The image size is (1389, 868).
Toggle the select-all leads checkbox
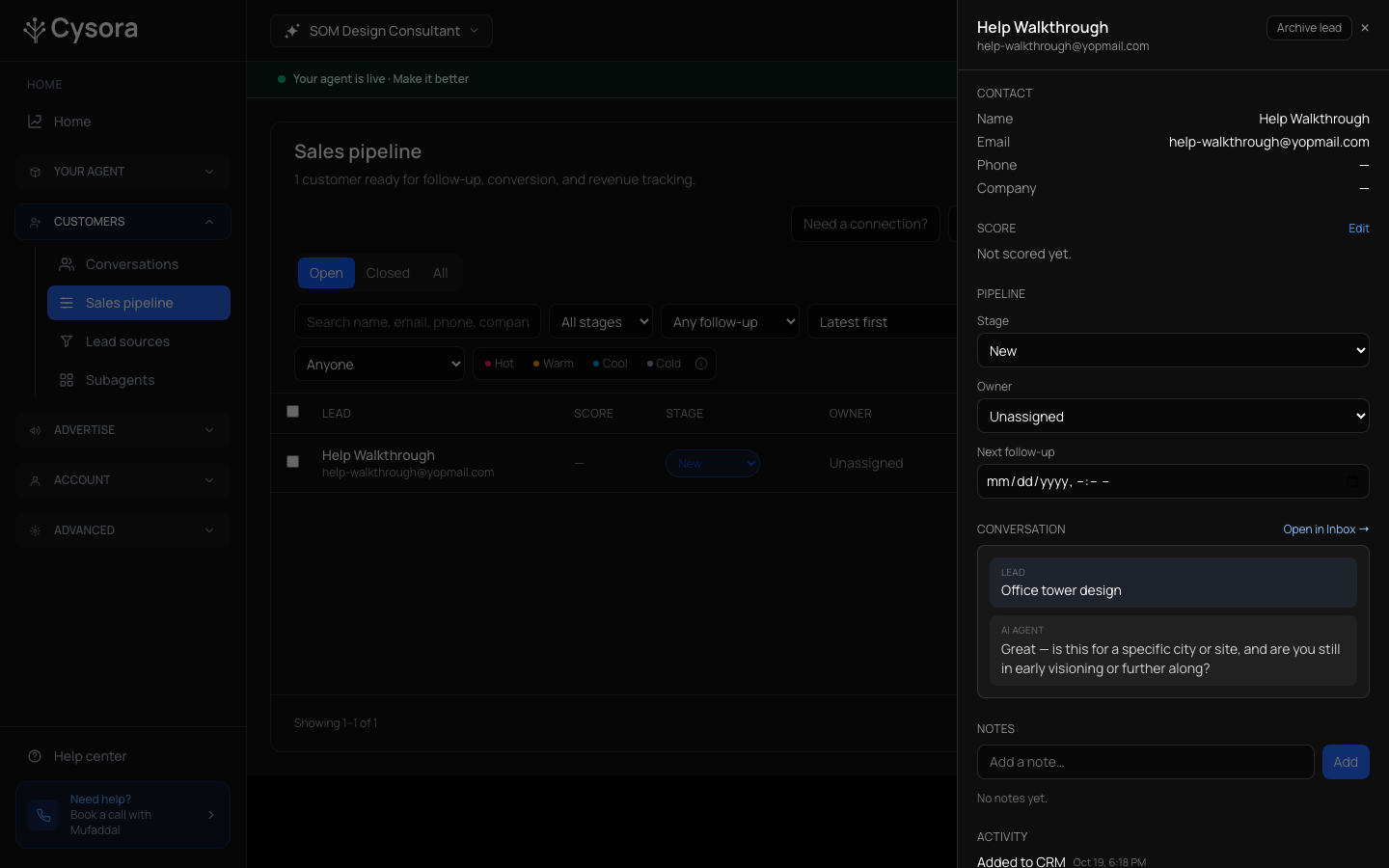tap(293, 412)
